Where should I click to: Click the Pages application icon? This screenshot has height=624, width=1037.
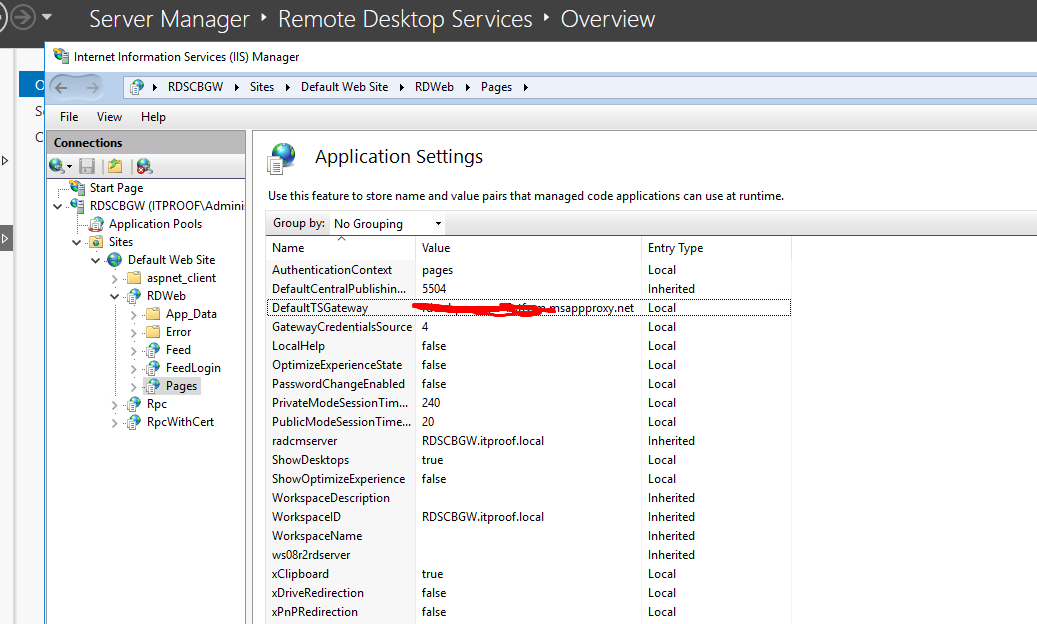153,385
